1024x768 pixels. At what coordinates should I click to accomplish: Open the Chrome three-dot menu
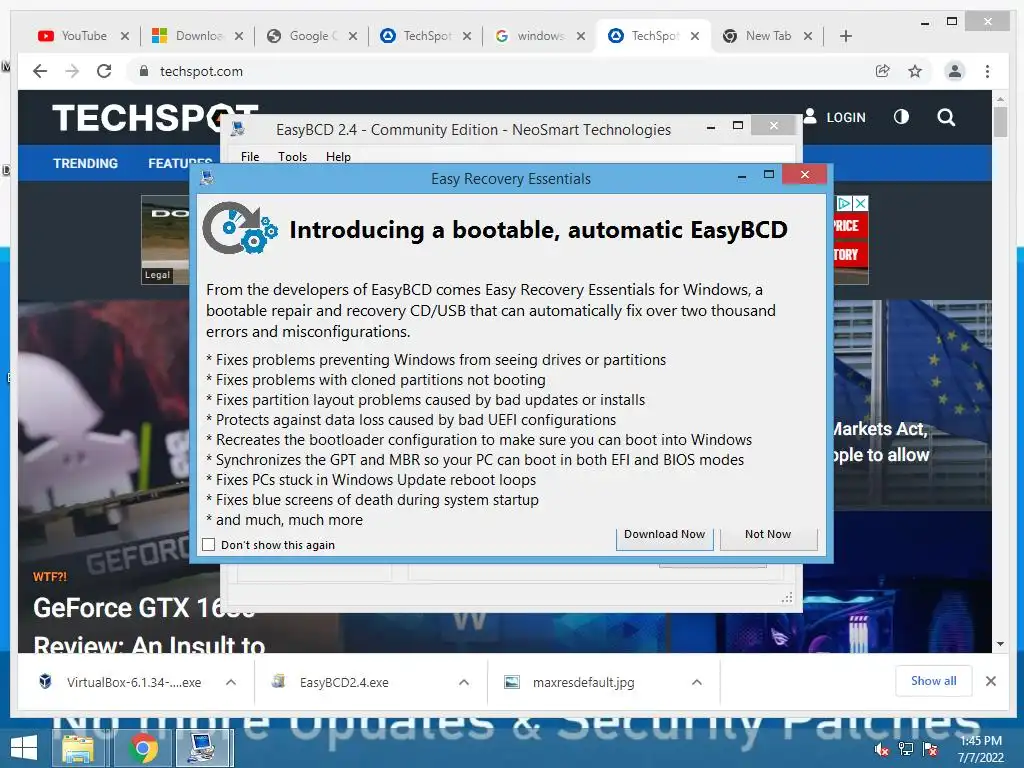987,71
